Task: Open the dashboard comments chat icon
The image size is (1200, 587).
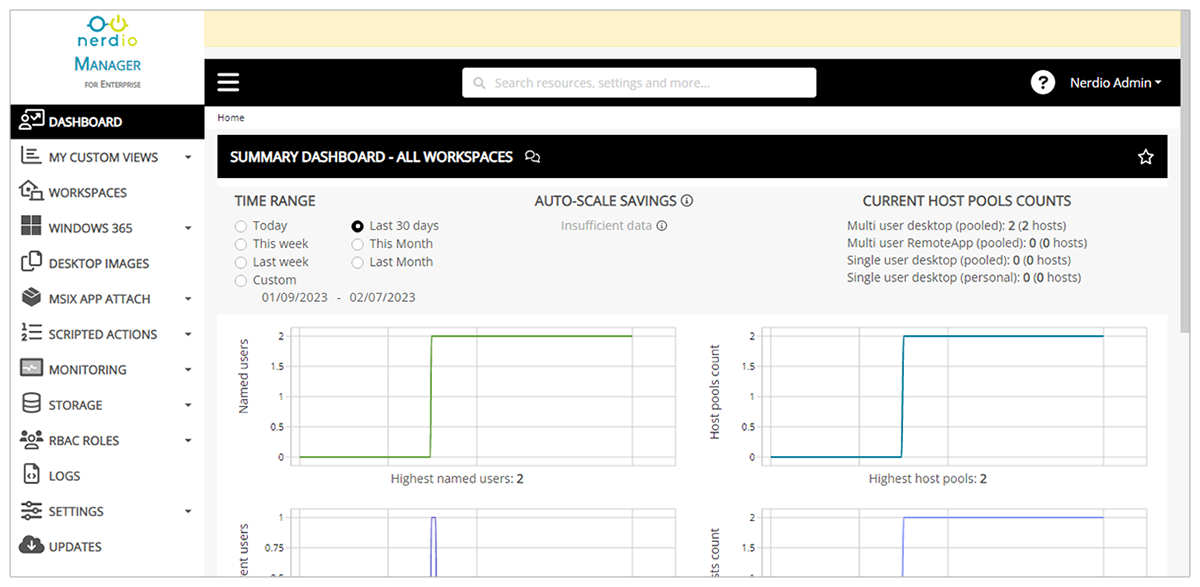Action: point(533,157)
